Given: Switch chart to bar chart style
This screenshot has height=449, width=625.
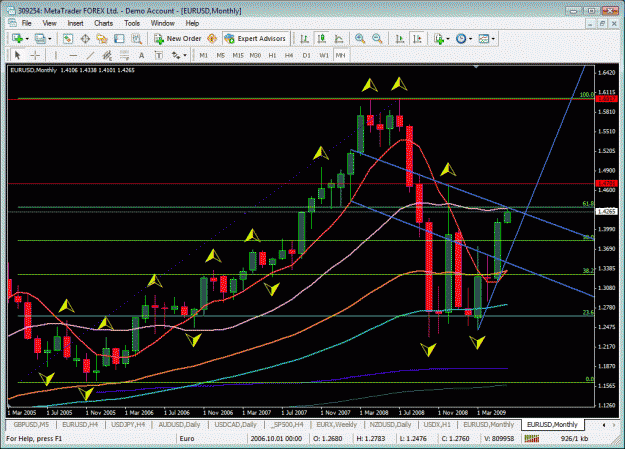Looking at the screenshot, I should 305,39.
